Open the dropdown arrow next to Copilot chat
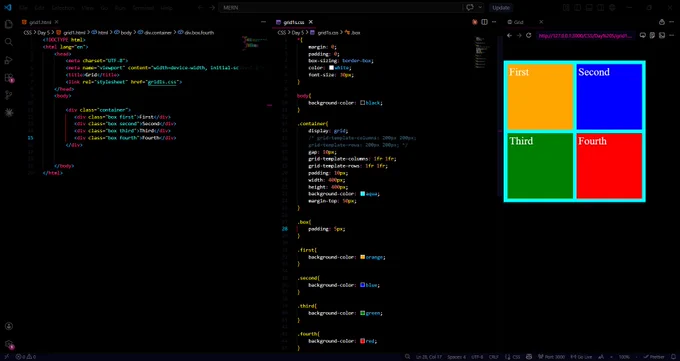 pyautogui.click(x=480, y=7)
